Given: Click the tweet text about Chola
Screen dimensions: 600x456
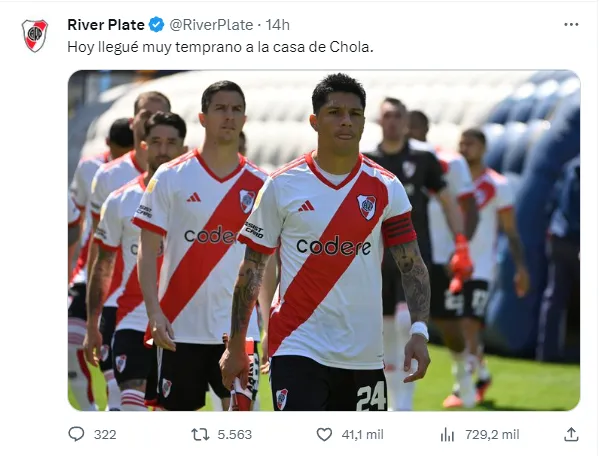Looking at the screenshot, I should pos(220,47).
